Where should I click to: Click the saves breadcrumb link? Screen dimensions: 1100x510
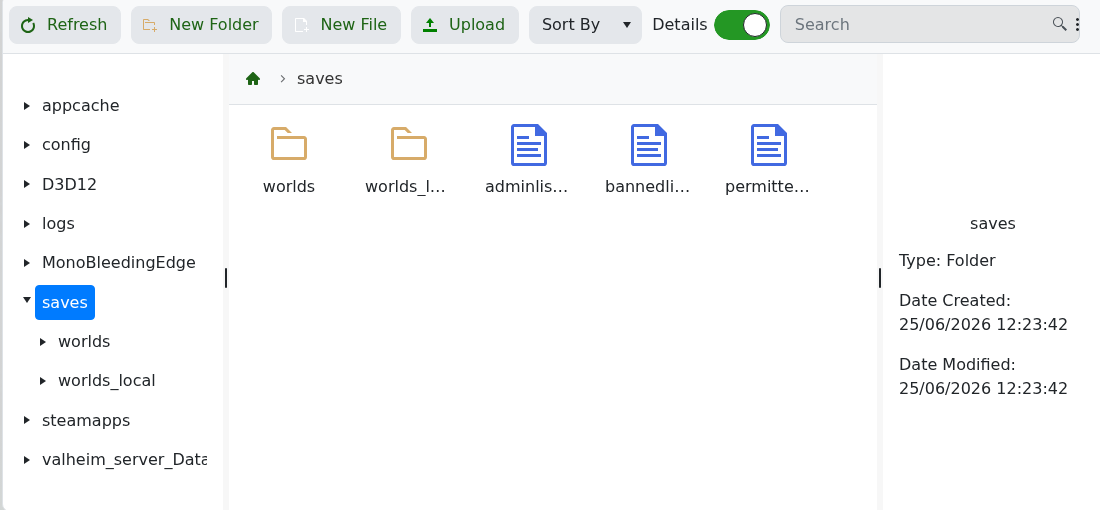(x=320, y=79)
